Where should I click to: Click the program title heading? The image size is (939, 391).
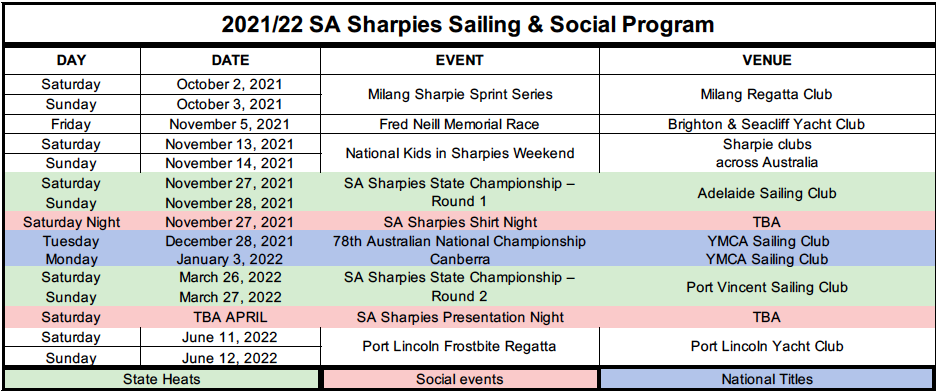pos(468,25)
